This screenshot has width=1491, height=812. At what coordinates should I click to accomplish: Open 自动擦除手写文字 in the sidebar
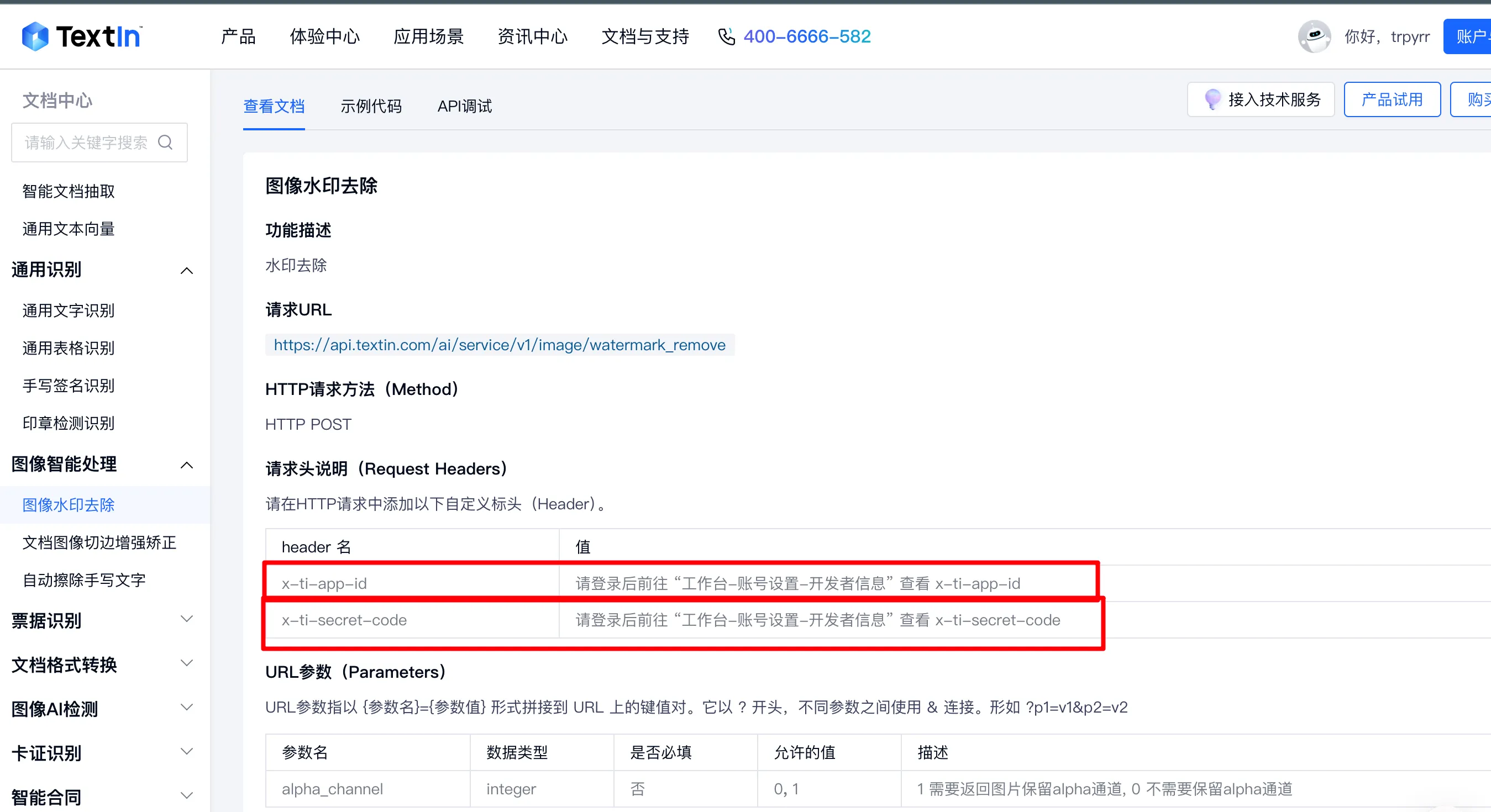(84, 580)
